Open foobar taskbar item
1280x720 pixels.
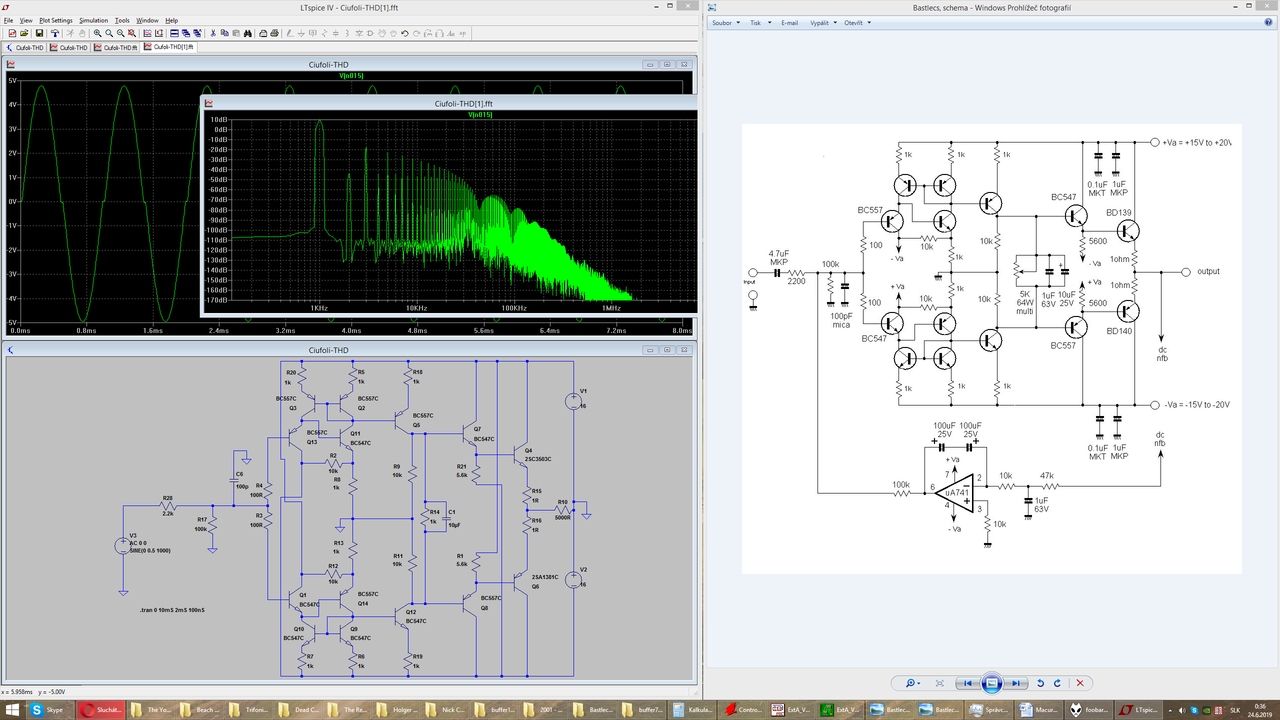click(1089, 709)
